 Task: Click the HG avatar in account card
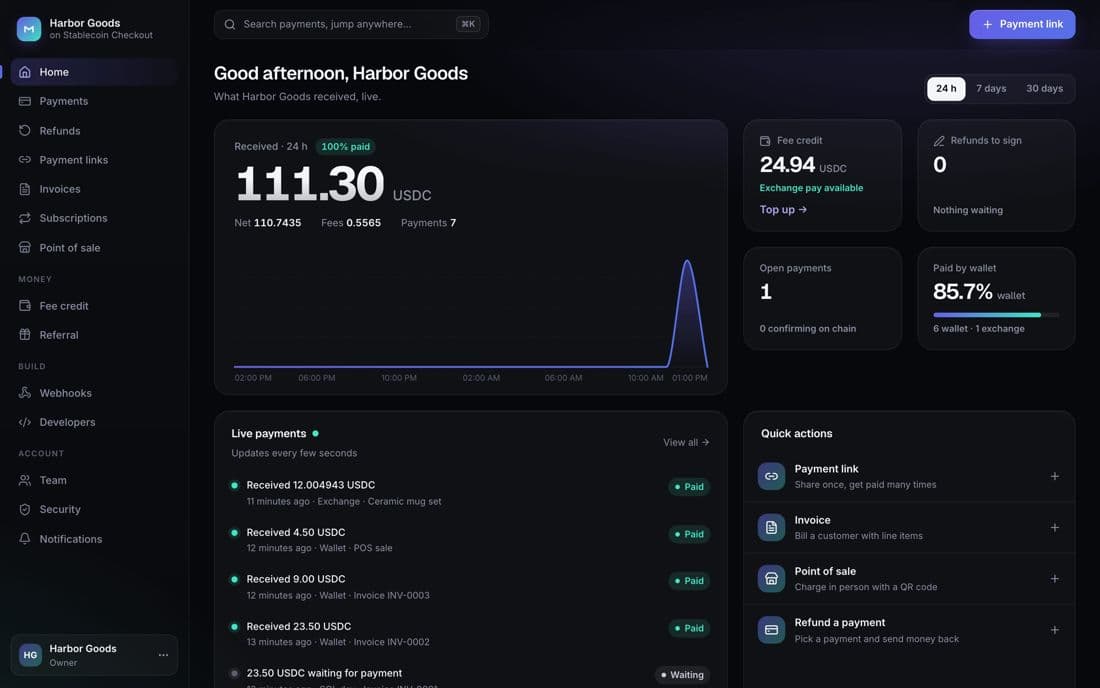tap(30, 655)
